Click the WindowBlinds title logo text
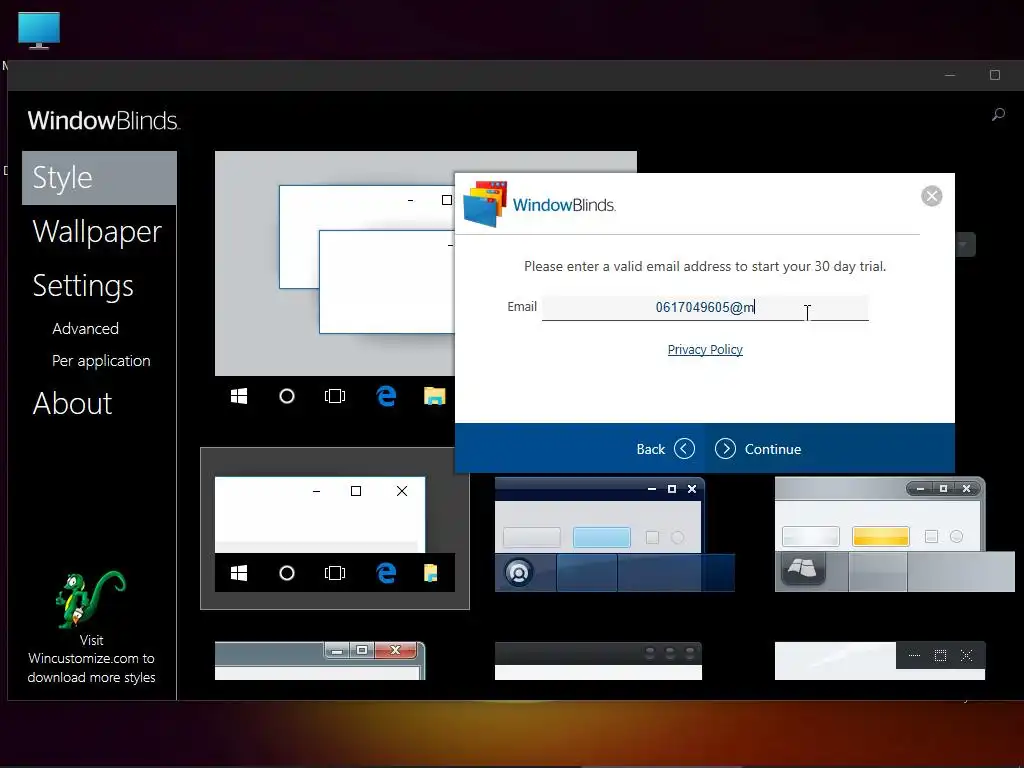 pyautogui.click(x=103, y=121)
